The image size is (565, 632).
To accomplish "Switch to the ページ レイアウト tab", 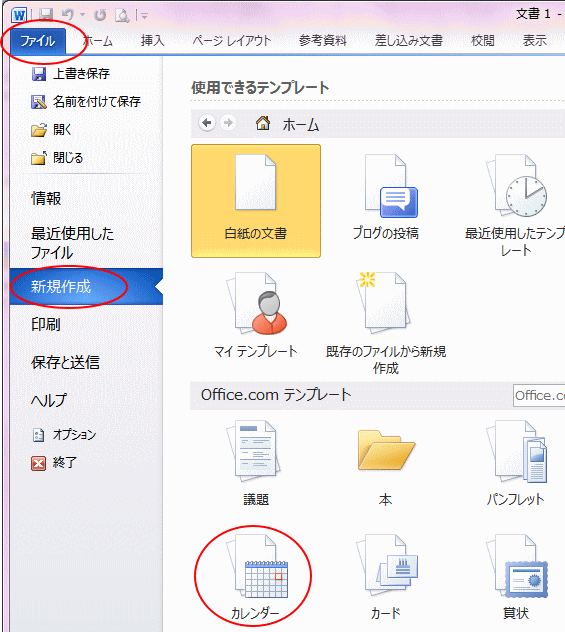I will (232, 41).
